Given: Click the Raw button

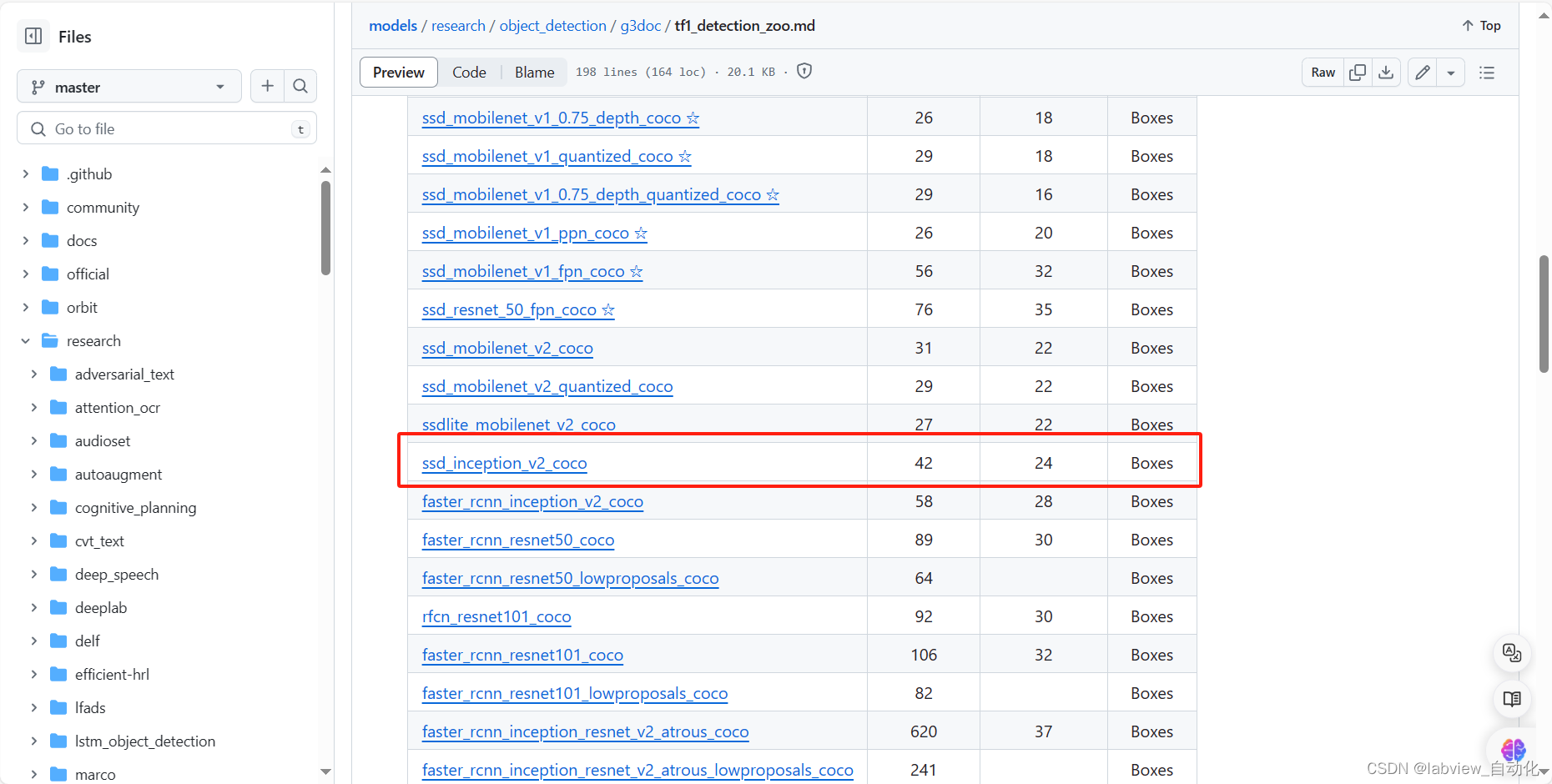Looking at the screenshot, I should click(x=1323, y=73).
